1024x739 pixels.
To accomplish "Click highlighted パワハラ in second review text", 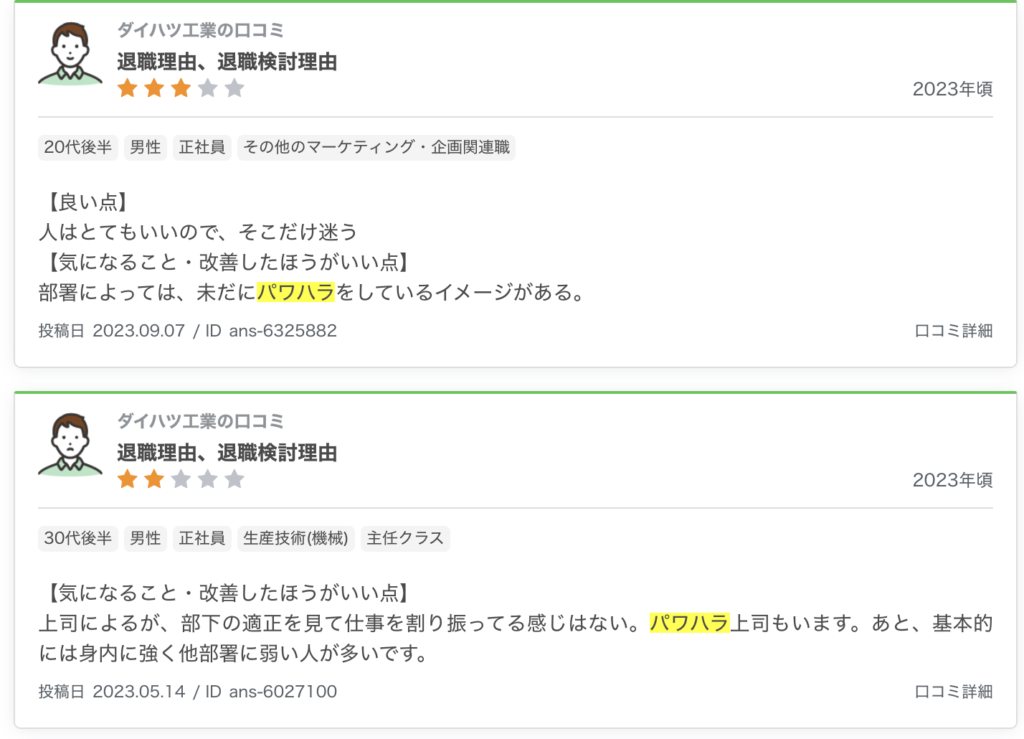I will click(689, 624).
